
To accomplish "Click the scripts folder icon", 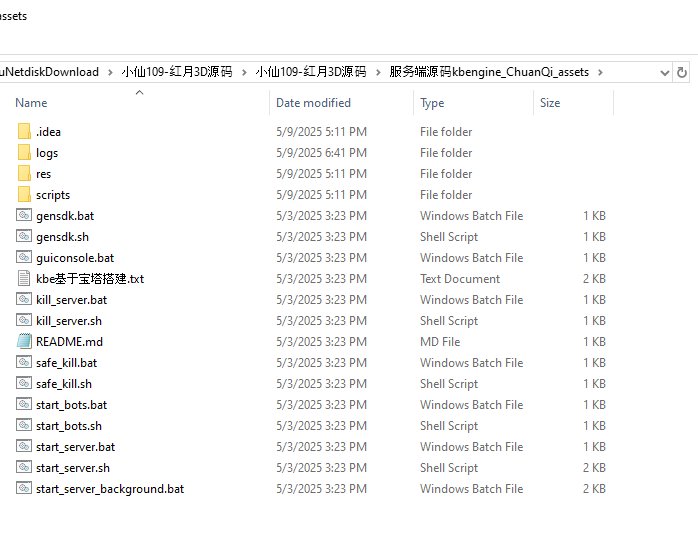I will point(24,195).
